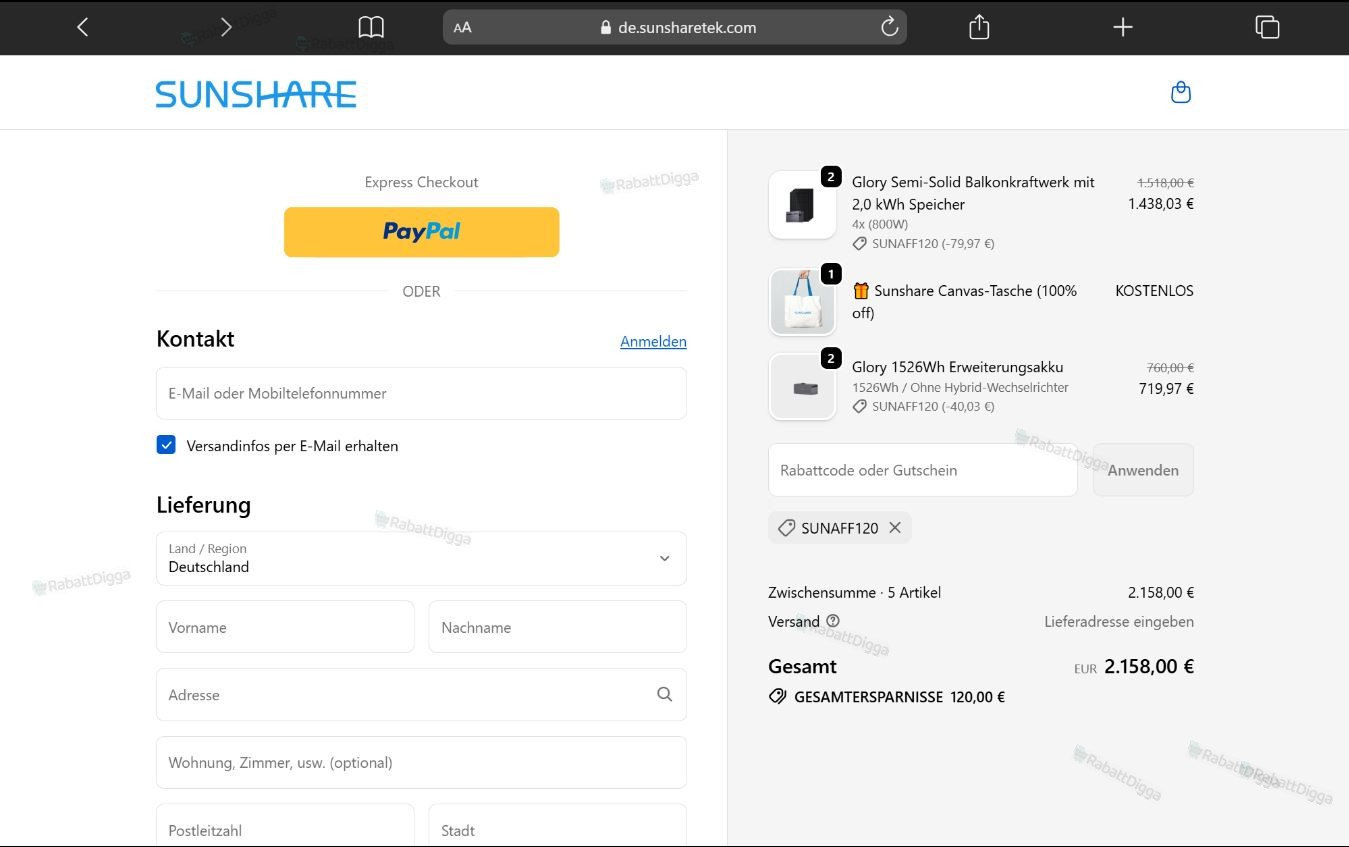Click the 1.438,03 € discounted price
This screenshot has width=1349, height=847.
point(1161,204)
